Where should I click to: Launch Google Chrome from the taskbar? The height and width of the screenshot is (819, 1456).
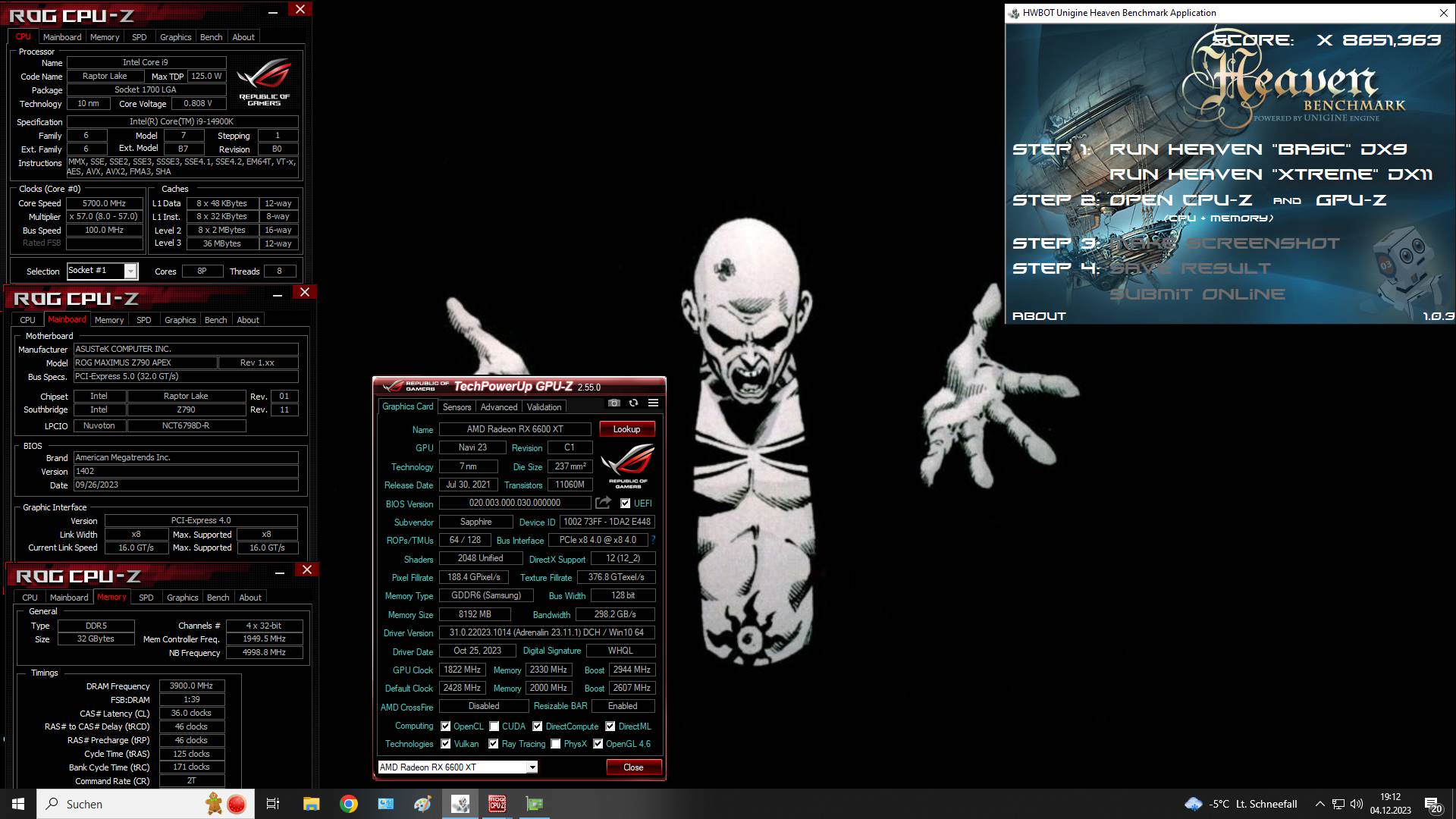[x=349, y=804]
